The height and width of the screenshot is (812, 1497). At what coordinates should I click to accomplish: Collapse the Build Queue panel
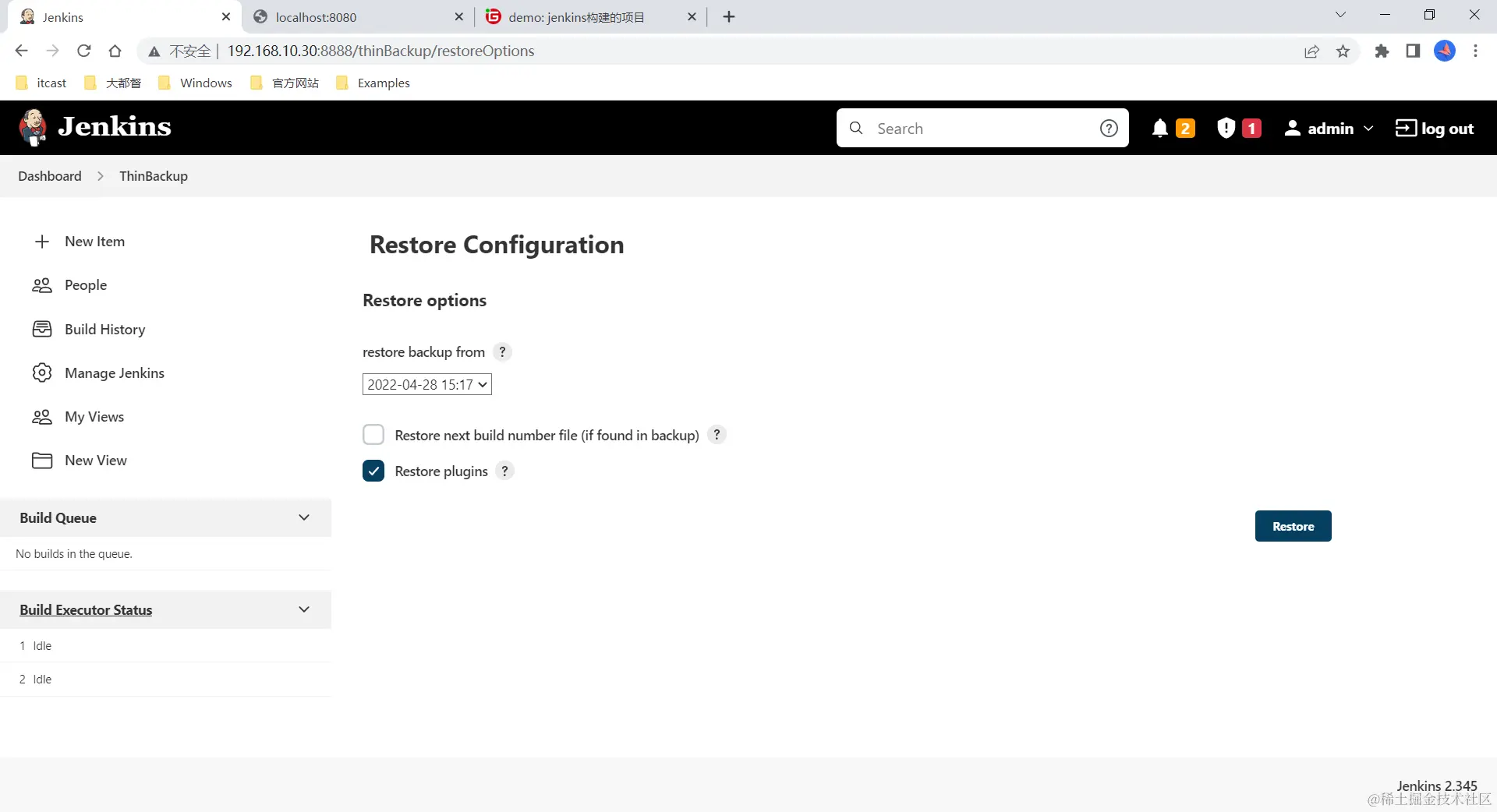tap(304, 517)
